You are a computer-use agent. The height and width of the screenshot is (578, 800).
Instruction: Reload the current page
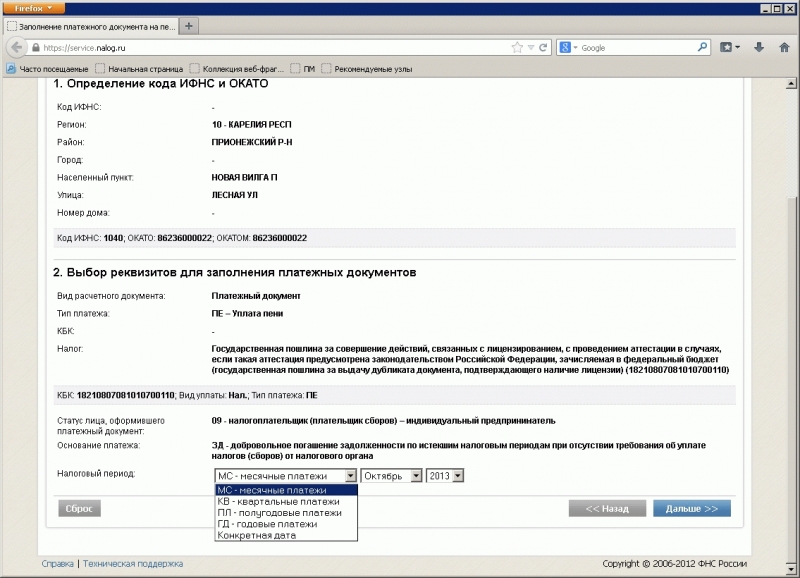pos(543,46)
